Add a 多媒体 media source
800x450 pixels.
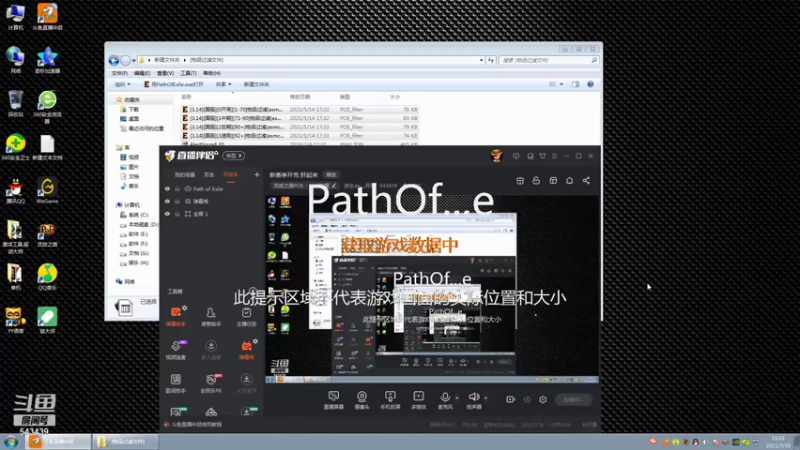click(418, 400)
